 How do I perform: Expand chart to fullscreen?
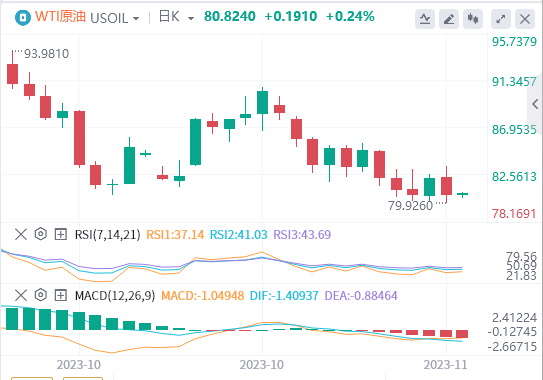click(x=501, y=19)
